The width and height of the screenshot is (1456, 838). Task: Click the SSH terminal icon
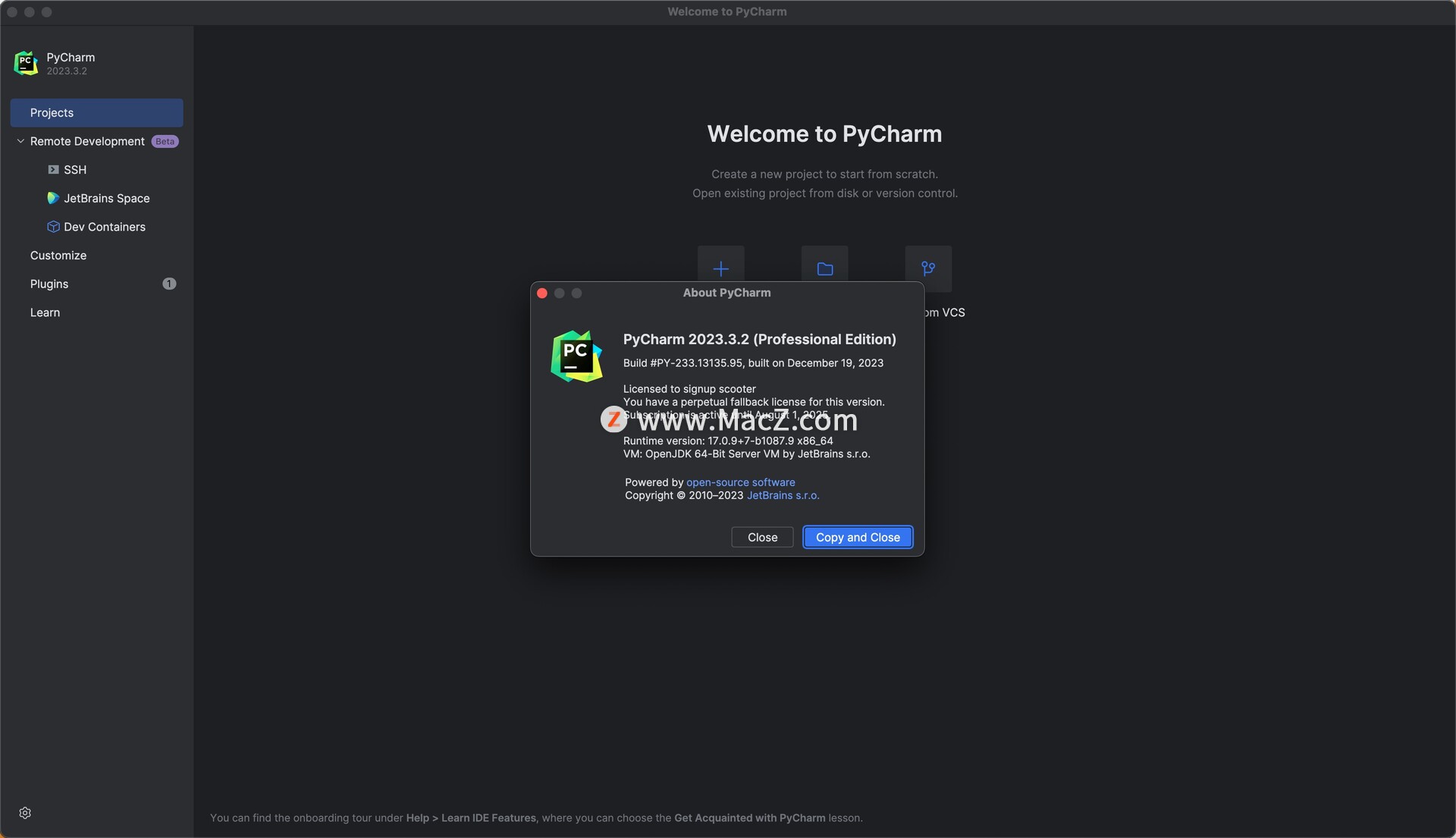pos(53,170)
